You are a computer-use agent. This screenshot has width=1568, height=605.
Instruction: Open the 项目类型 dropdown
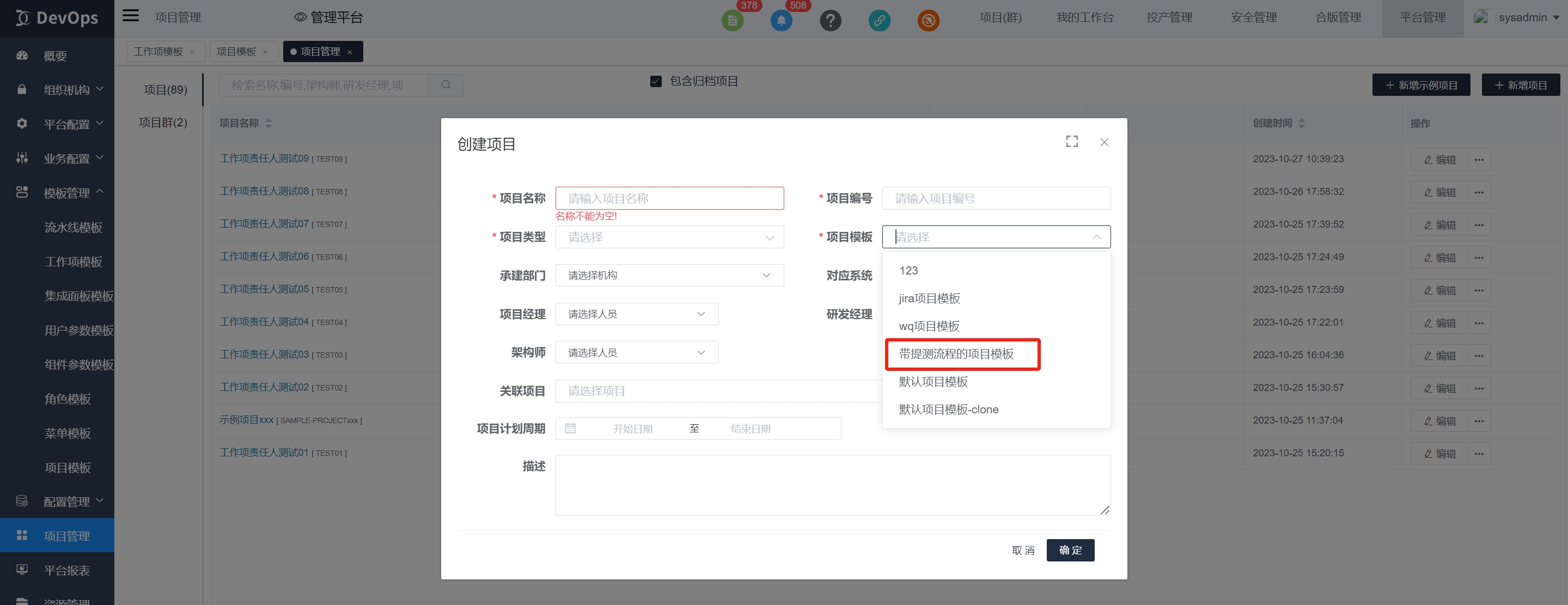[x=669, y=237]
